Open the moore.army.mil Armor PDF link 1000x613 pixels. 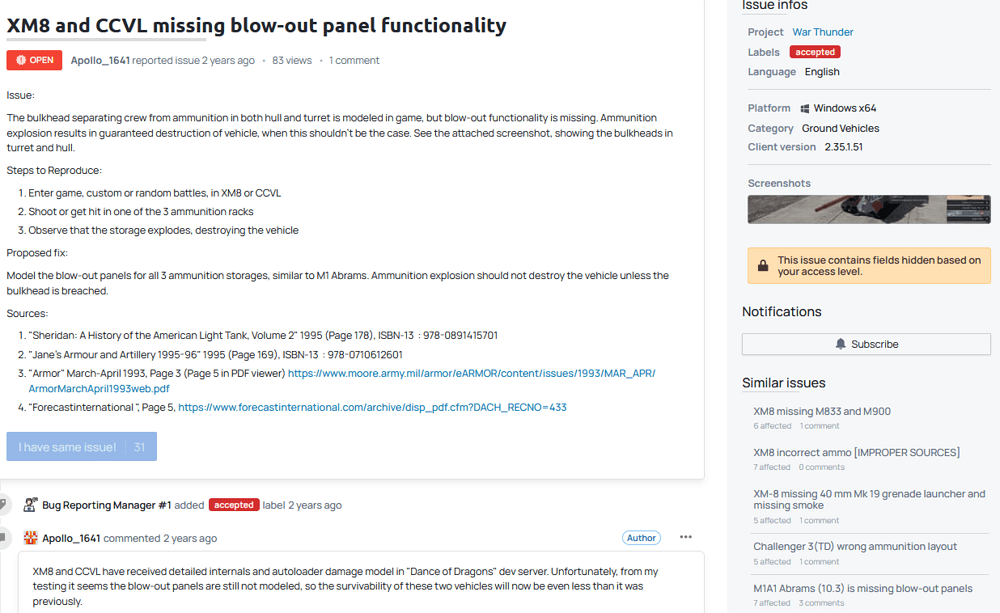[342, 381]
